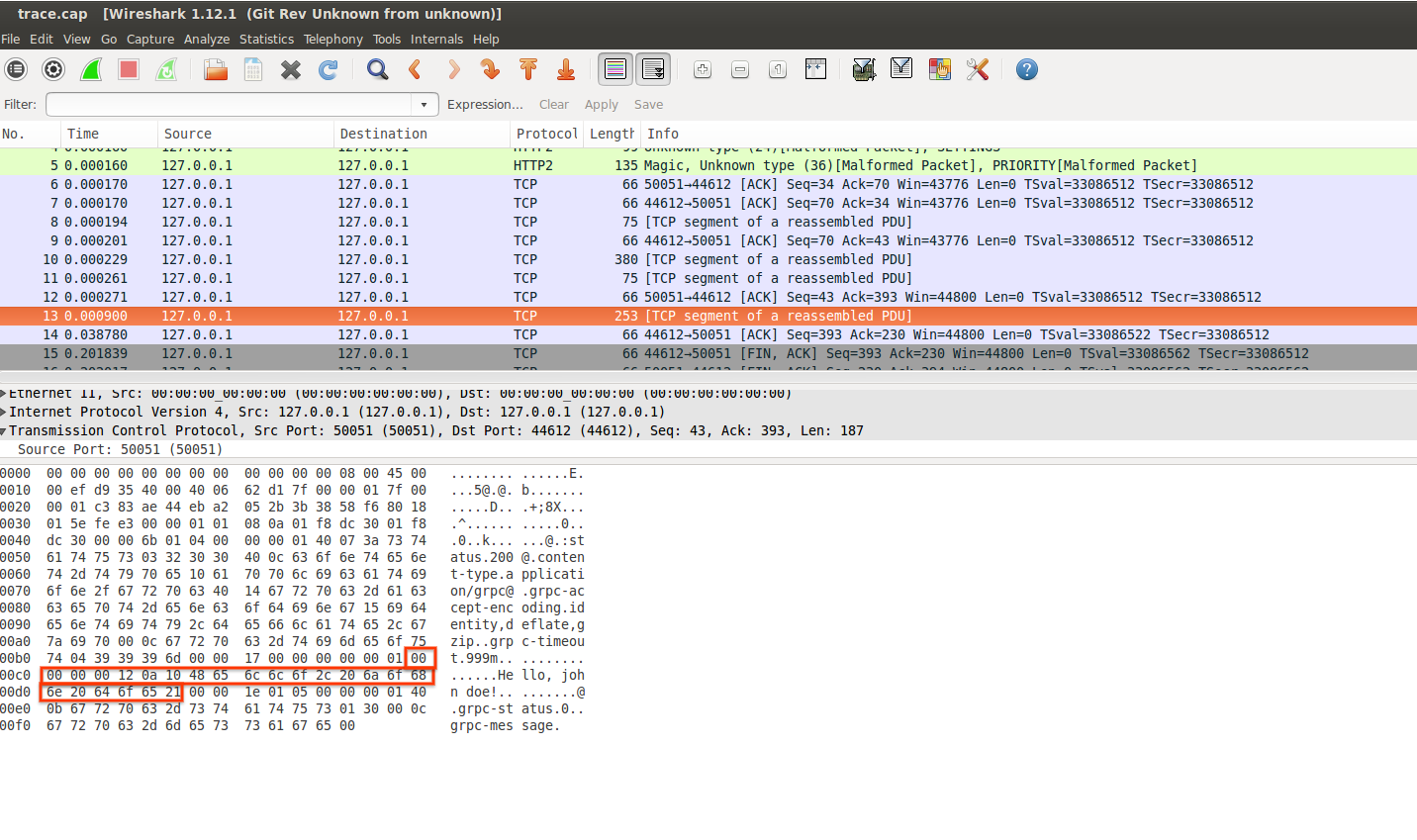This screenshot has width=1417, height=840.
Task: Open the Internals menu
Action: click(436, 40)
